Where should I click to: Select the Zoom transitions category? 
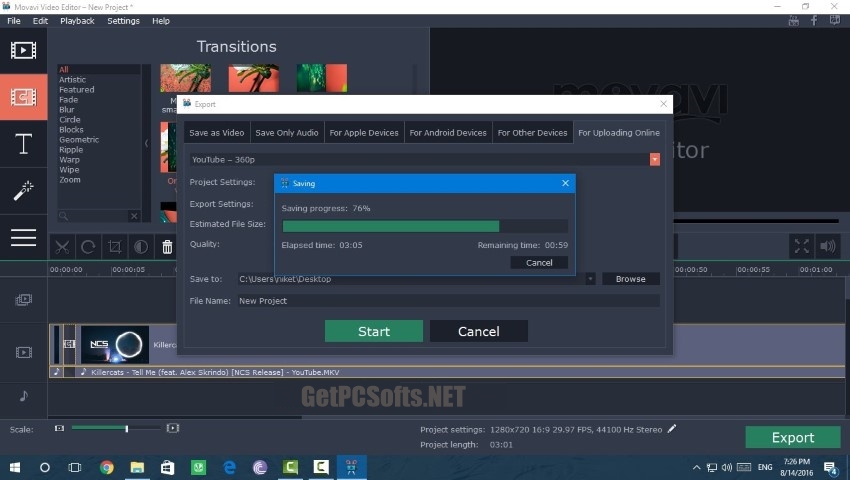(x=70, y=180)
